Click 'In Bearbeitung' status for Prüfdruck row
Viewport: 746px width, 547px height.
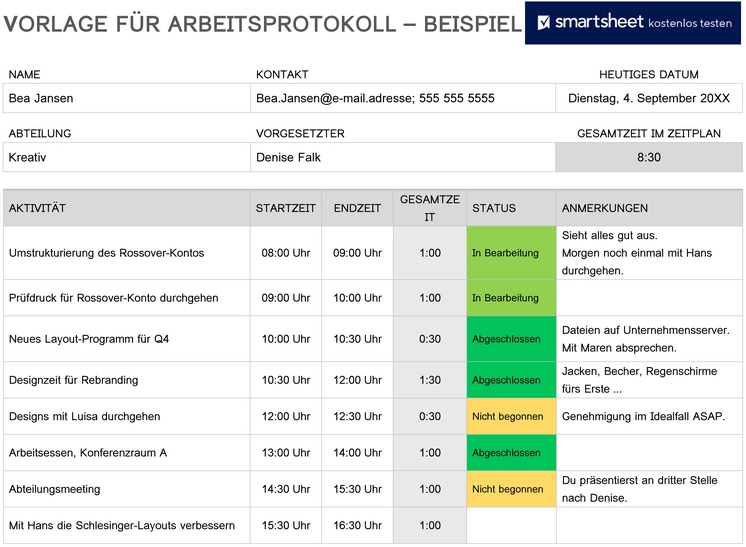point(511,298)
